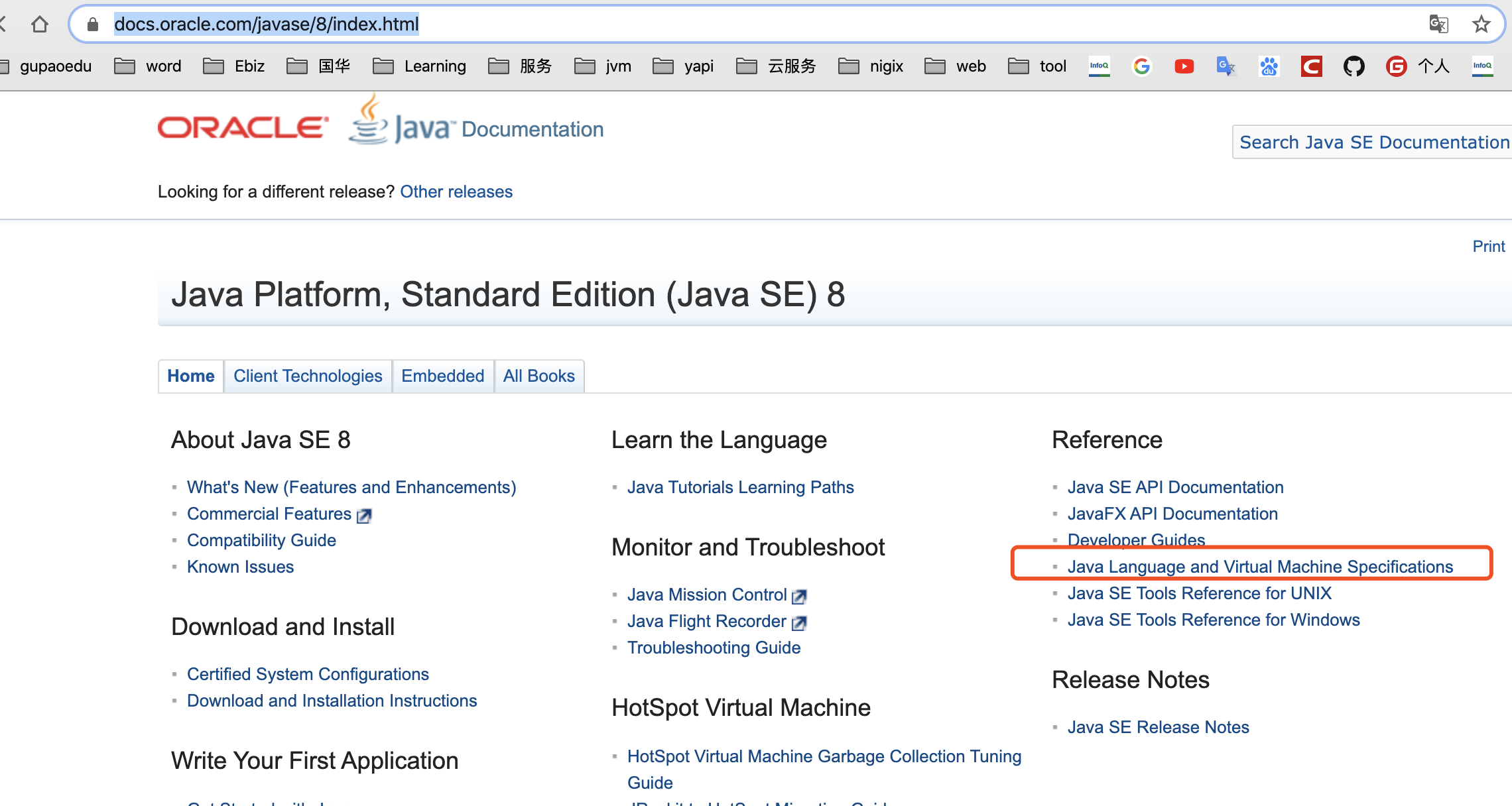
Task: Click the Oracle logo
Action: click(x=243, y=128)
